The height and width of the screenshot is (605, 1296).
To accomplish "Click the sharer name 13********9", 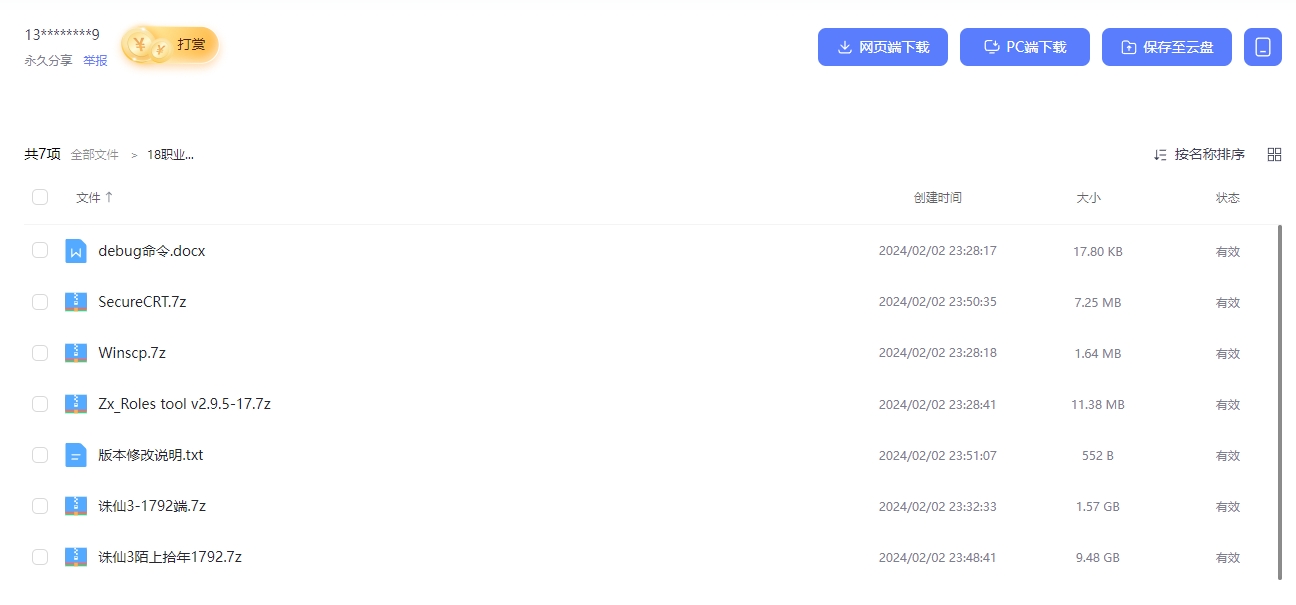I will (62, 34).
